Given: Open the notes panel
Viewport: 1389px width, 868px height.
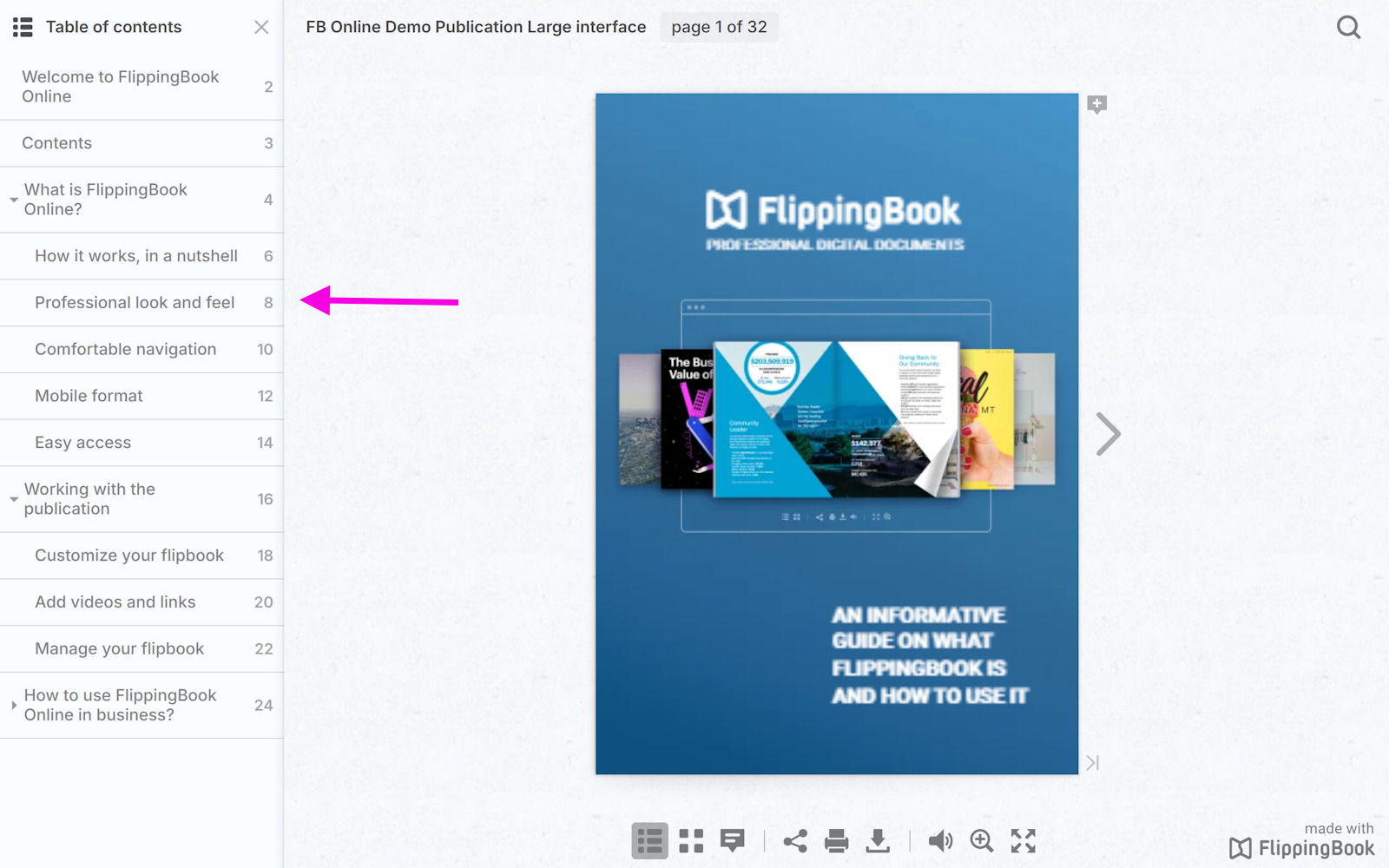Looking at the screenshot, I should [733, 840].
